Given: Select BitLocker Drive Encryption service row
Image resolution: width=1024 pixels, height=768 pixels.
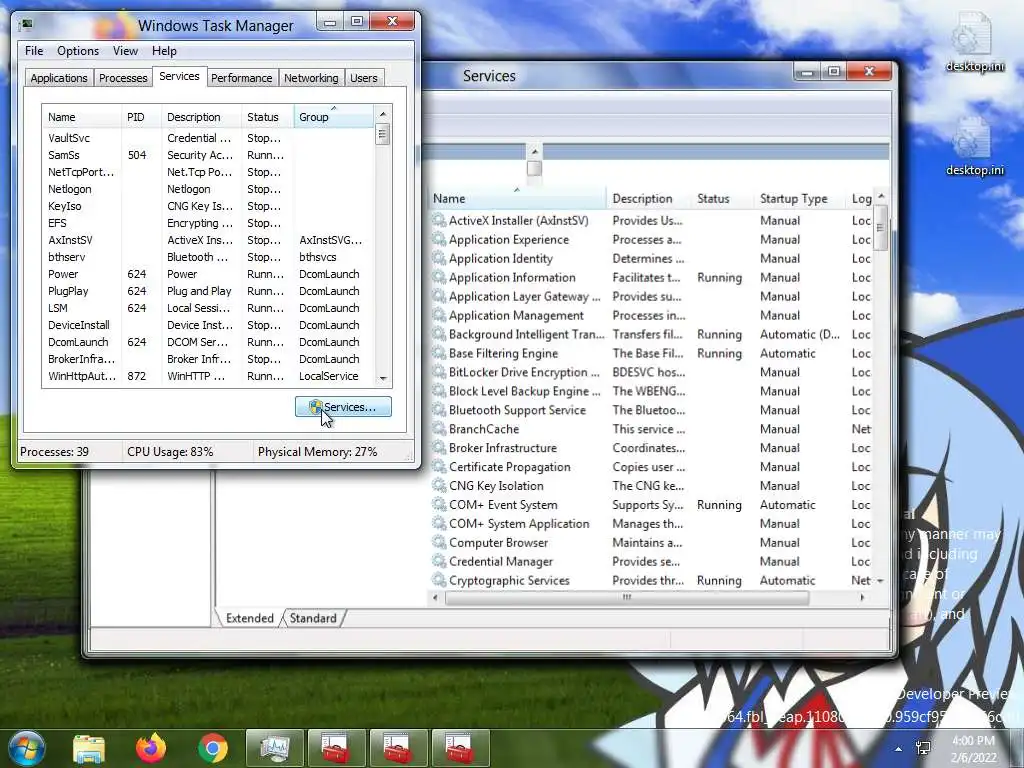Looking at the screenshot, I should pyautogui.click(x=651, y=372).
